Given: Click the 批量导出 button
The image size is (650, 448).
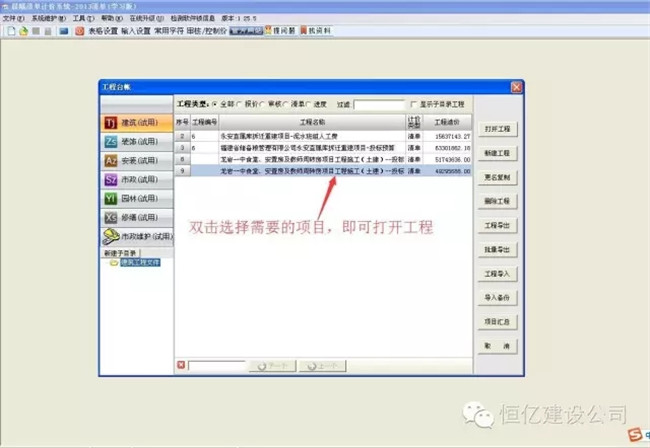Looking at the screenshot, I should tap(497, 249).
